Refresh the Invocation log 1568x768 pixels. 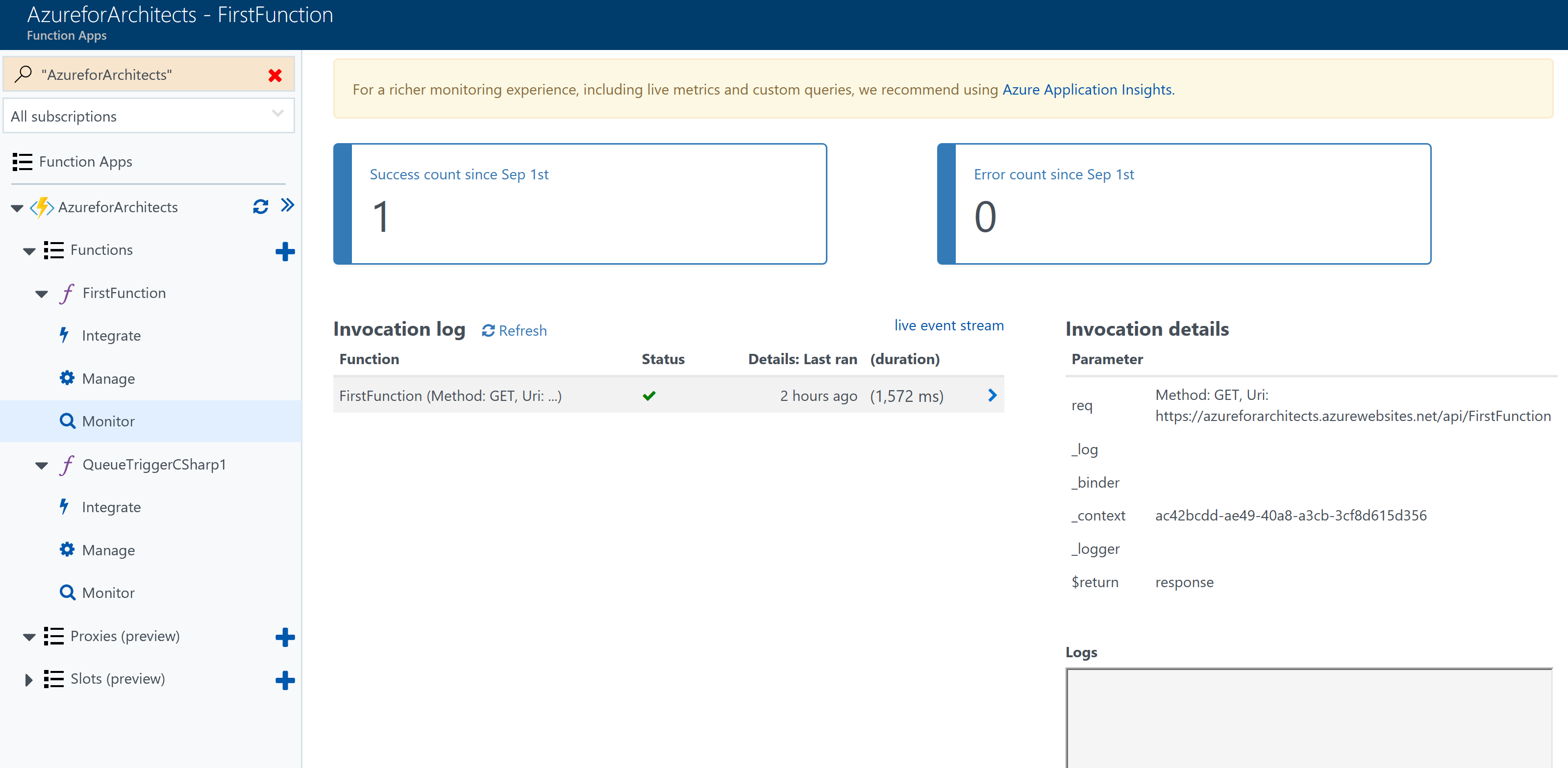click(x=514, y=330)
